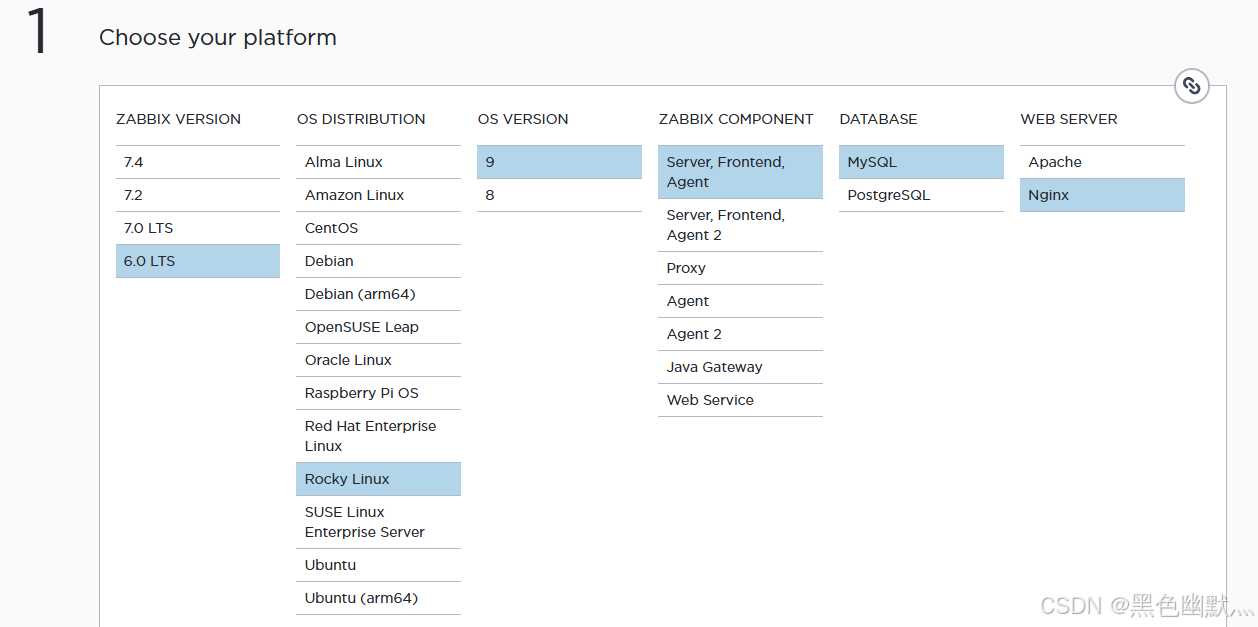
Task: Select Red Hat Enterprise Linux
Action: pos(379,436)
